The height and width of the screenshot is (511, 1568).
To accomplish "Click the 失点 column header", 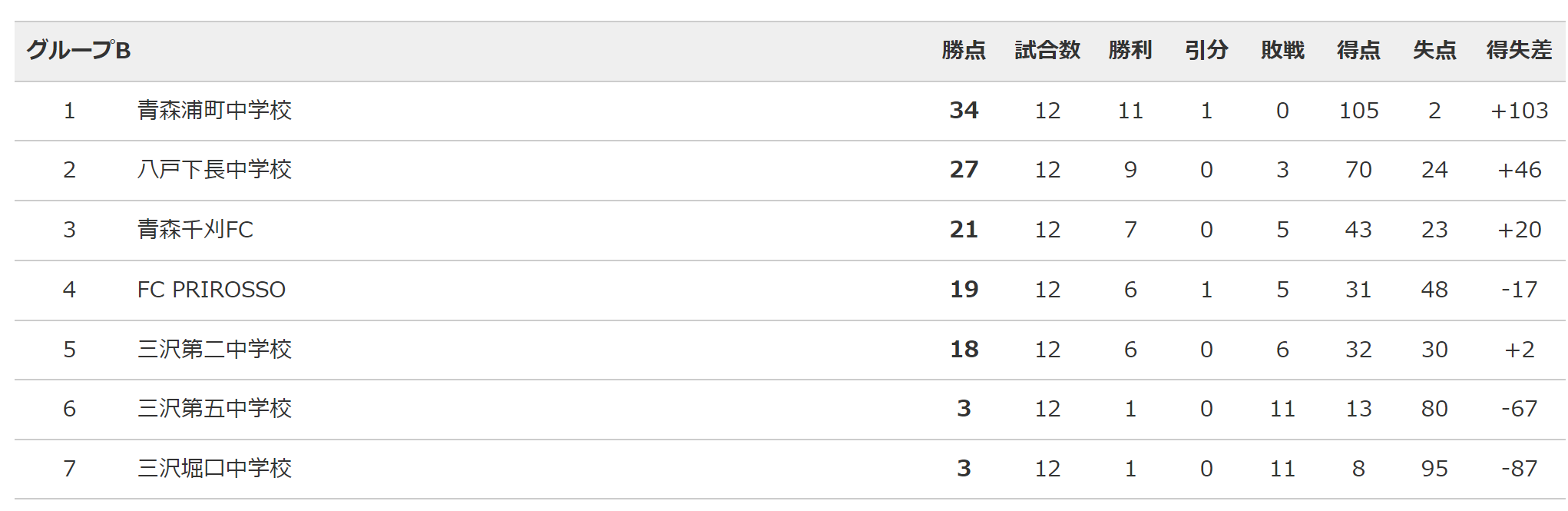I will pos(1434,51).
